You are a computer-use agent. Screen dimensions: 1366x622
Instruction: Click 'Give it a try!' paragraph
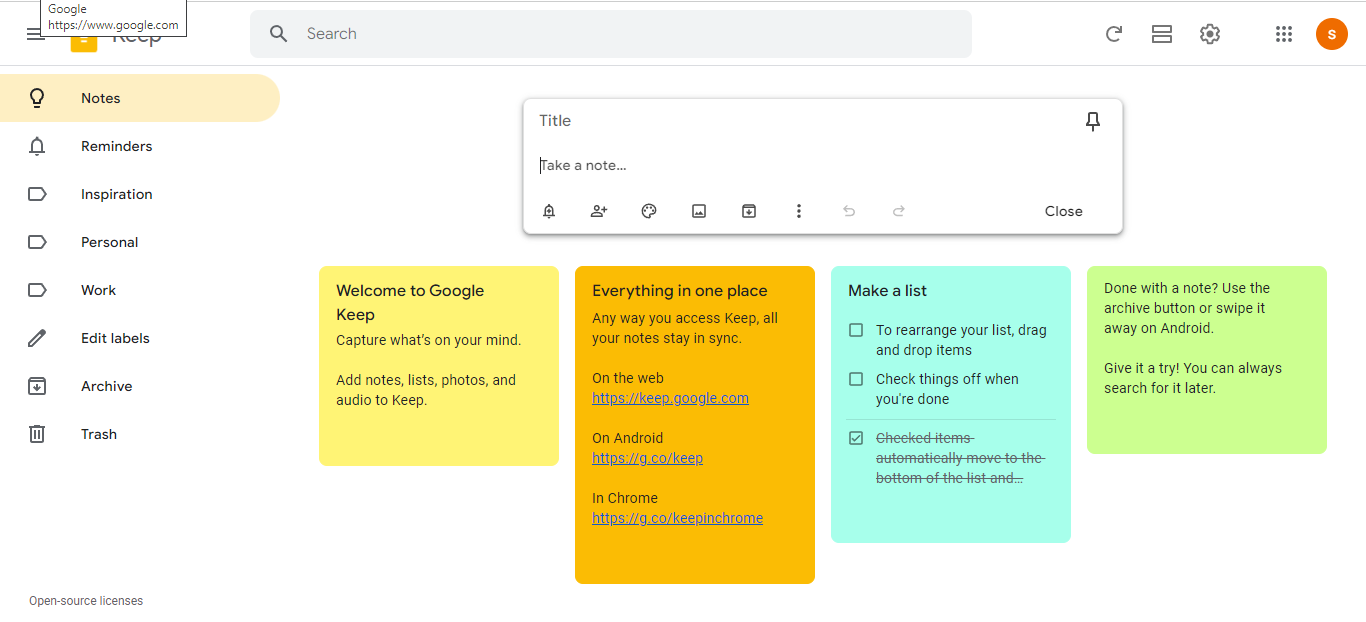click(x=1193, y=378)
